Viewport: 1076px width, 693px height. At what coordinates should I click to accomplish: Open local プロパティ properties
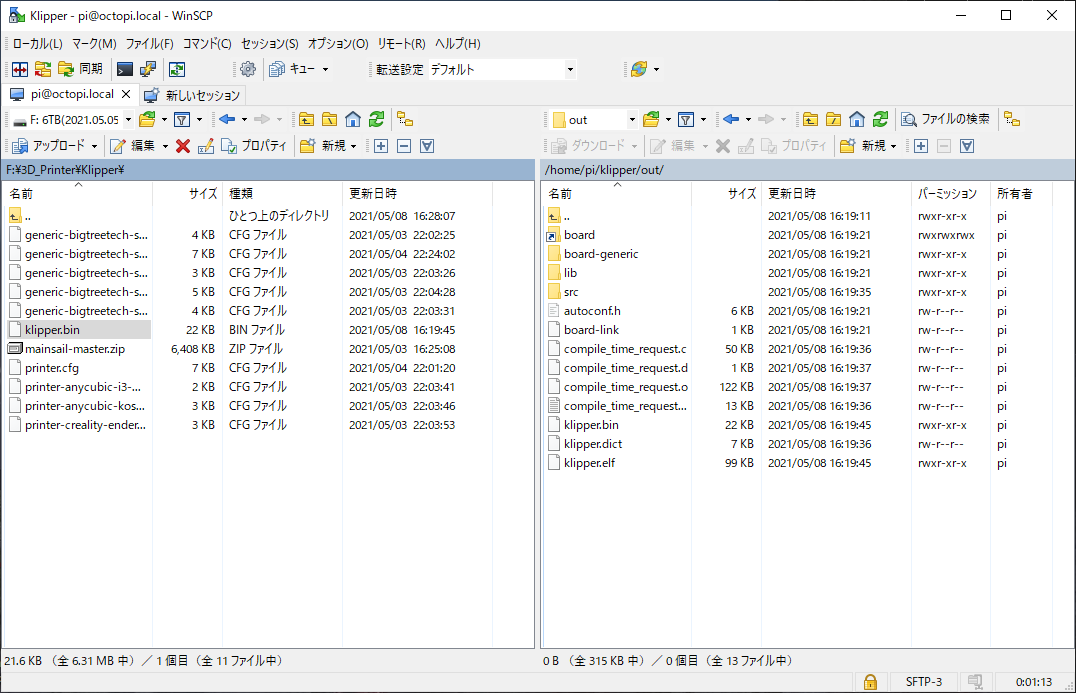[255, 145]
